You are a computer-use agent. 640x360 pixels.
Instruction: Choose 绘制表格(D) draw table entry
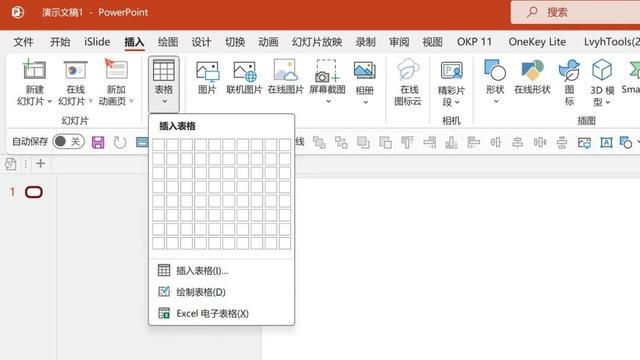[x=222, y=292]
